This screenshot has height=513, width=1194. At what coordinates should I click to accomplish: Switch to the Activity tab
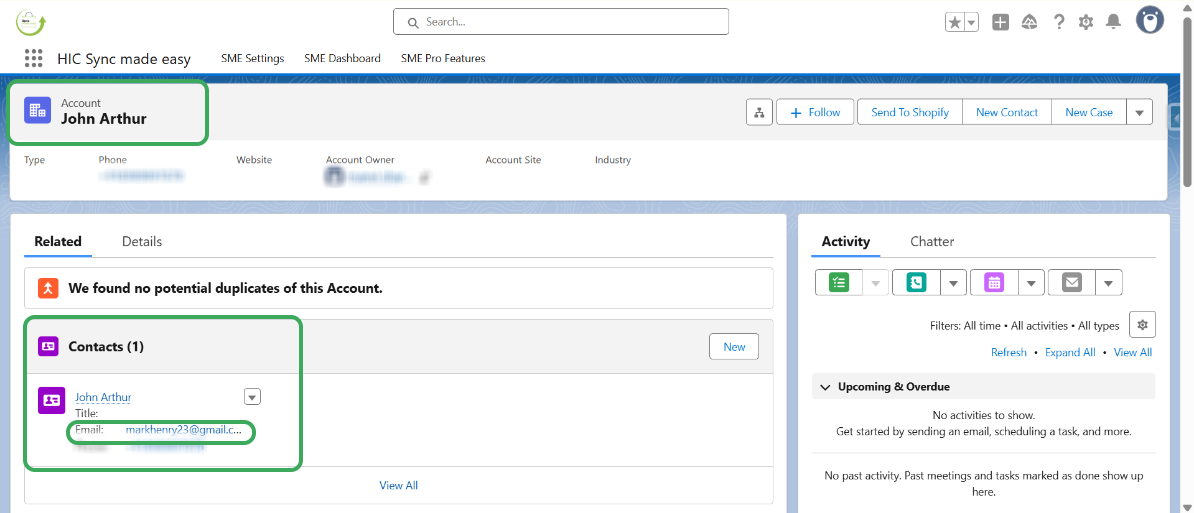845,241
